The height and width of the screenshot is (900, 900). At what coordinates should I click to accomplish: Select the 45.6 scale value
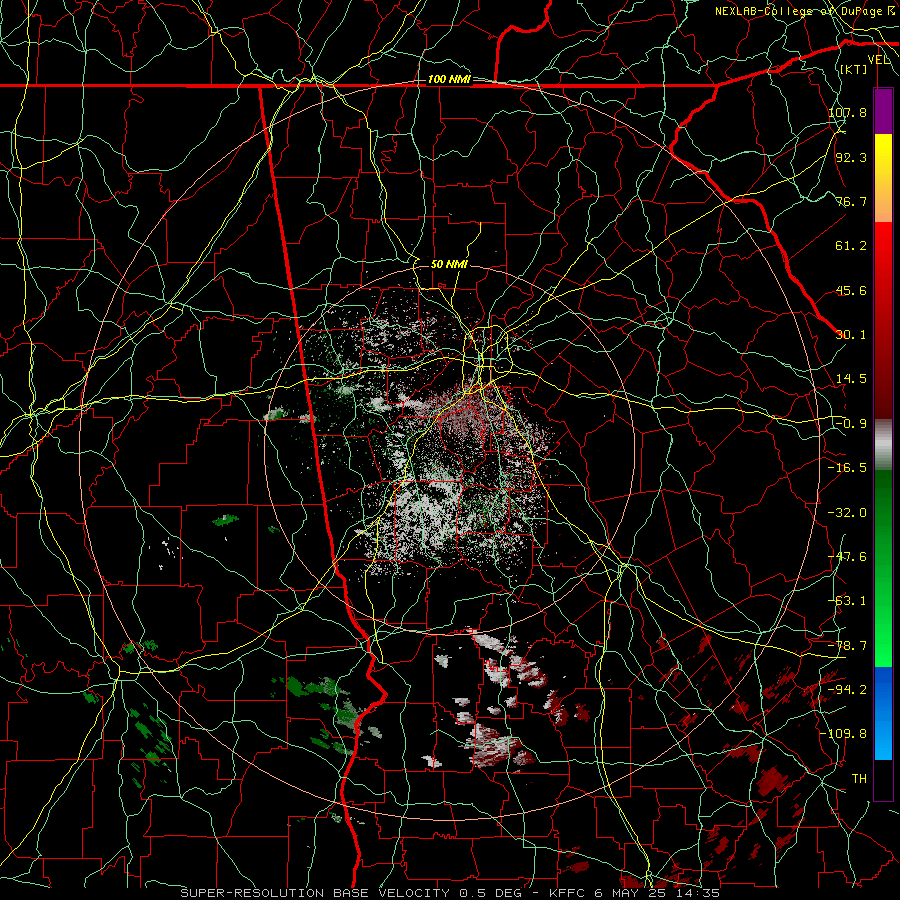(x=851, y=290)
